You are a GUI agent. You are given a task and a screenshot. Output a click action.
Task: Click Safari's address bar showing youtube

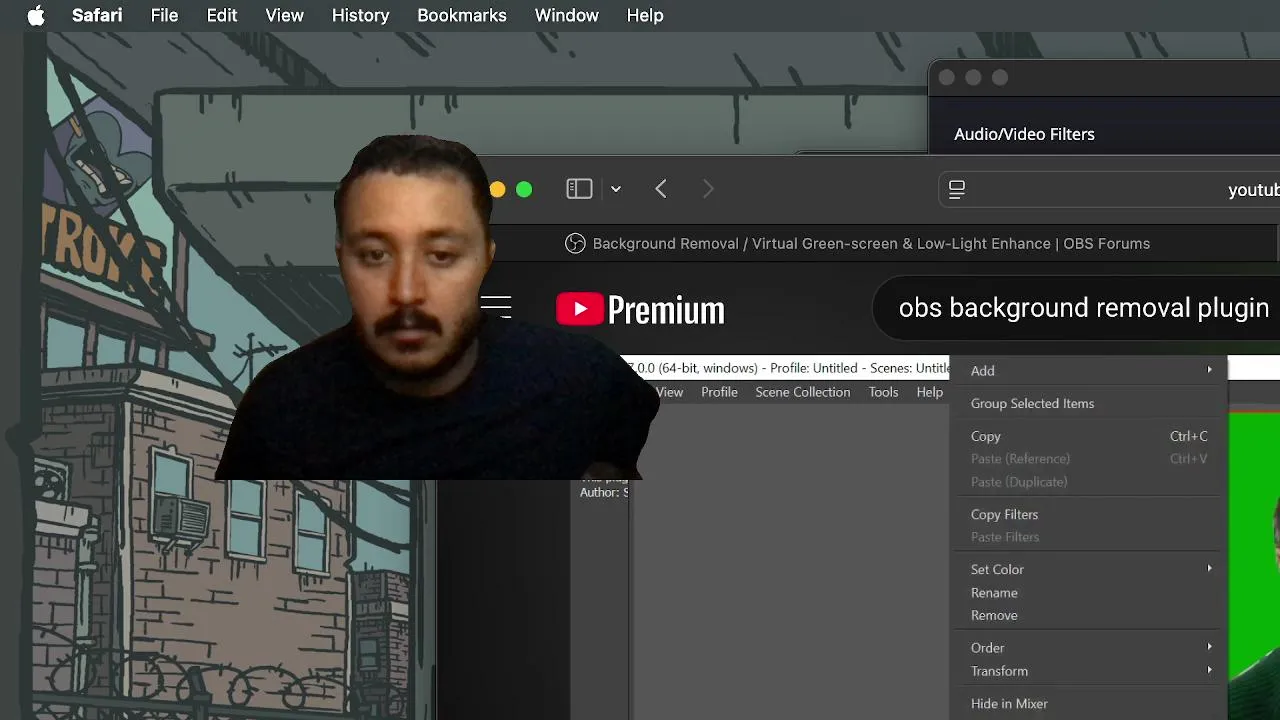[x=1110, y=189]
